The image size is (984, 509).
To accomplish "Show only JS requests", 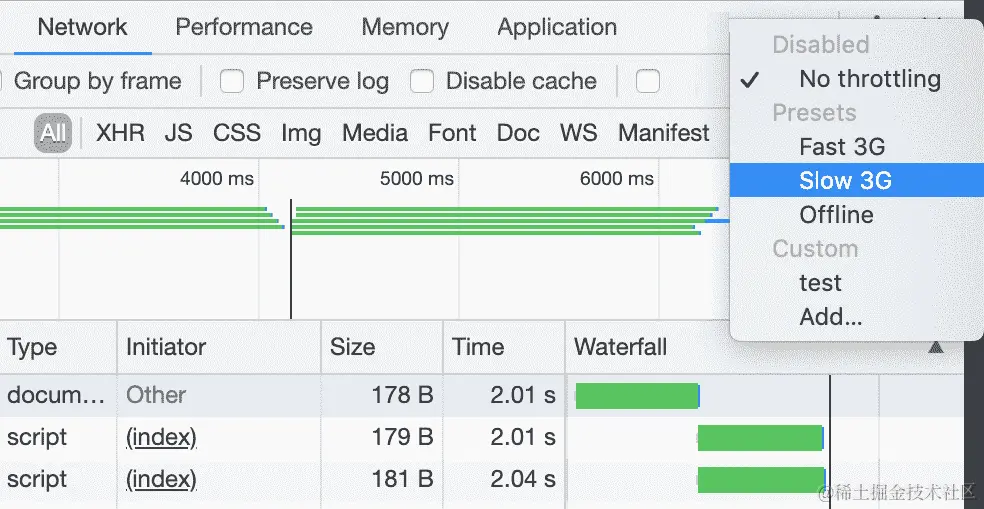I will [178, 133].
